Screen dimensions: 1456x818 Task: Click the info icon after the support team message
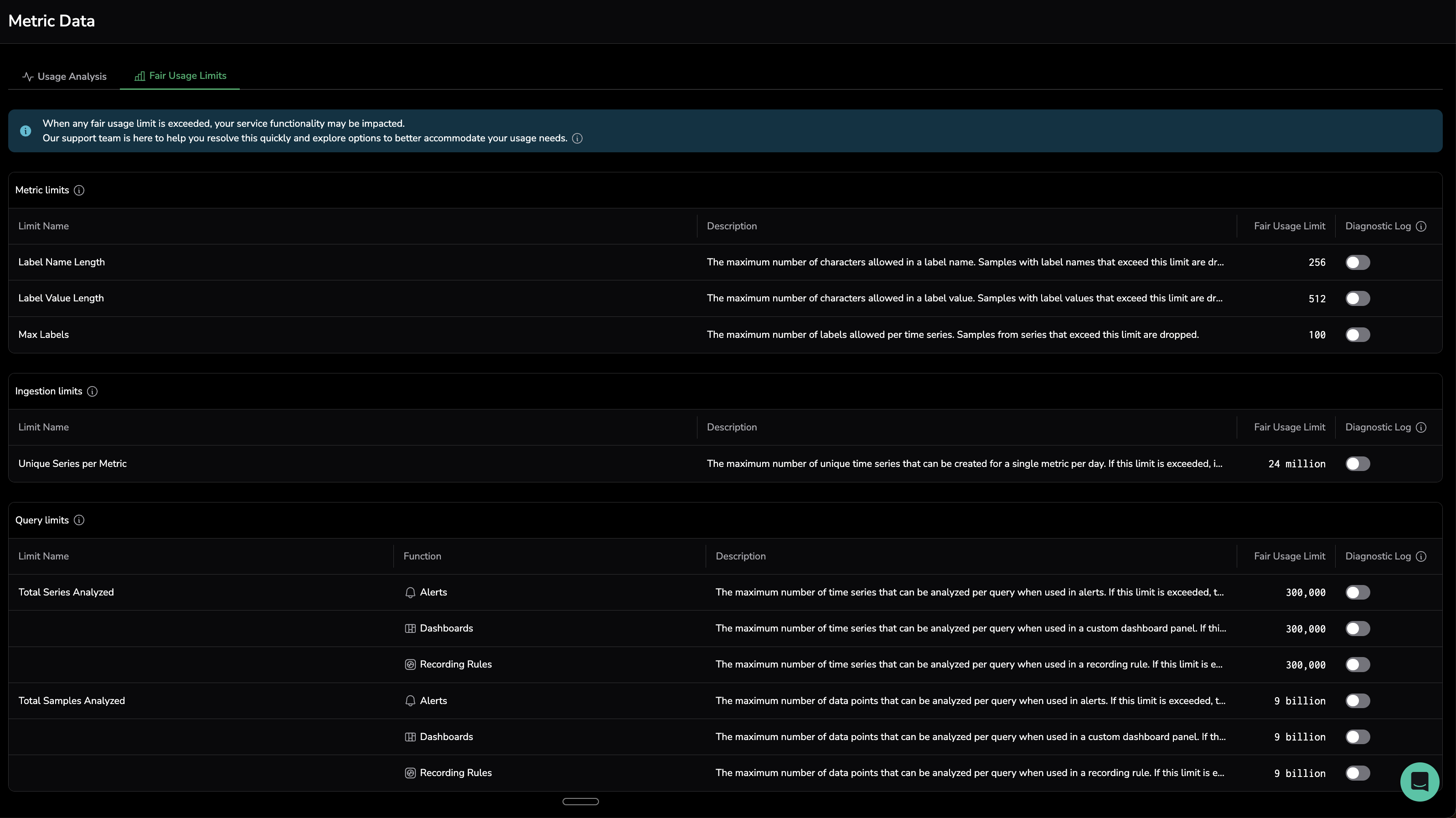[577, 139]
